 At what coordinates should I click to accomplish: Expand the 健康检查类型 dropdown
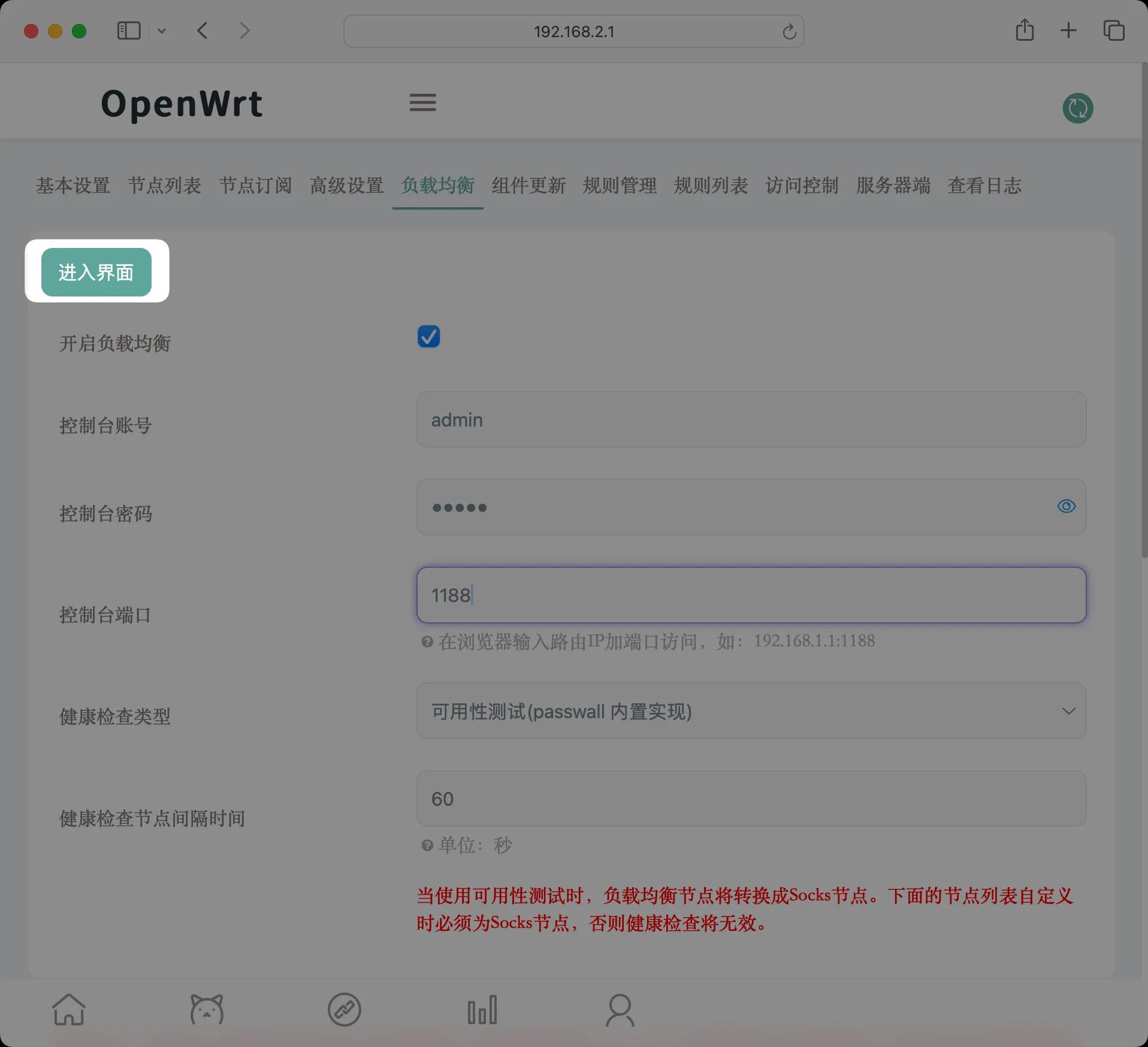(x=751, y=711)
